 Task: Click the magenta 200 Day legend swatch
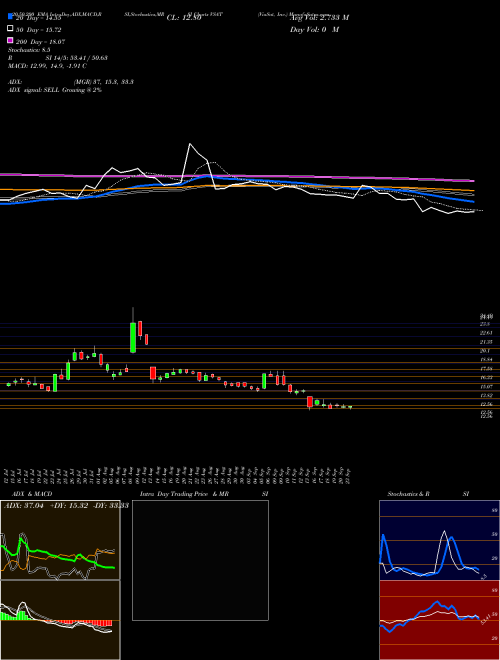tap(10, 41)
